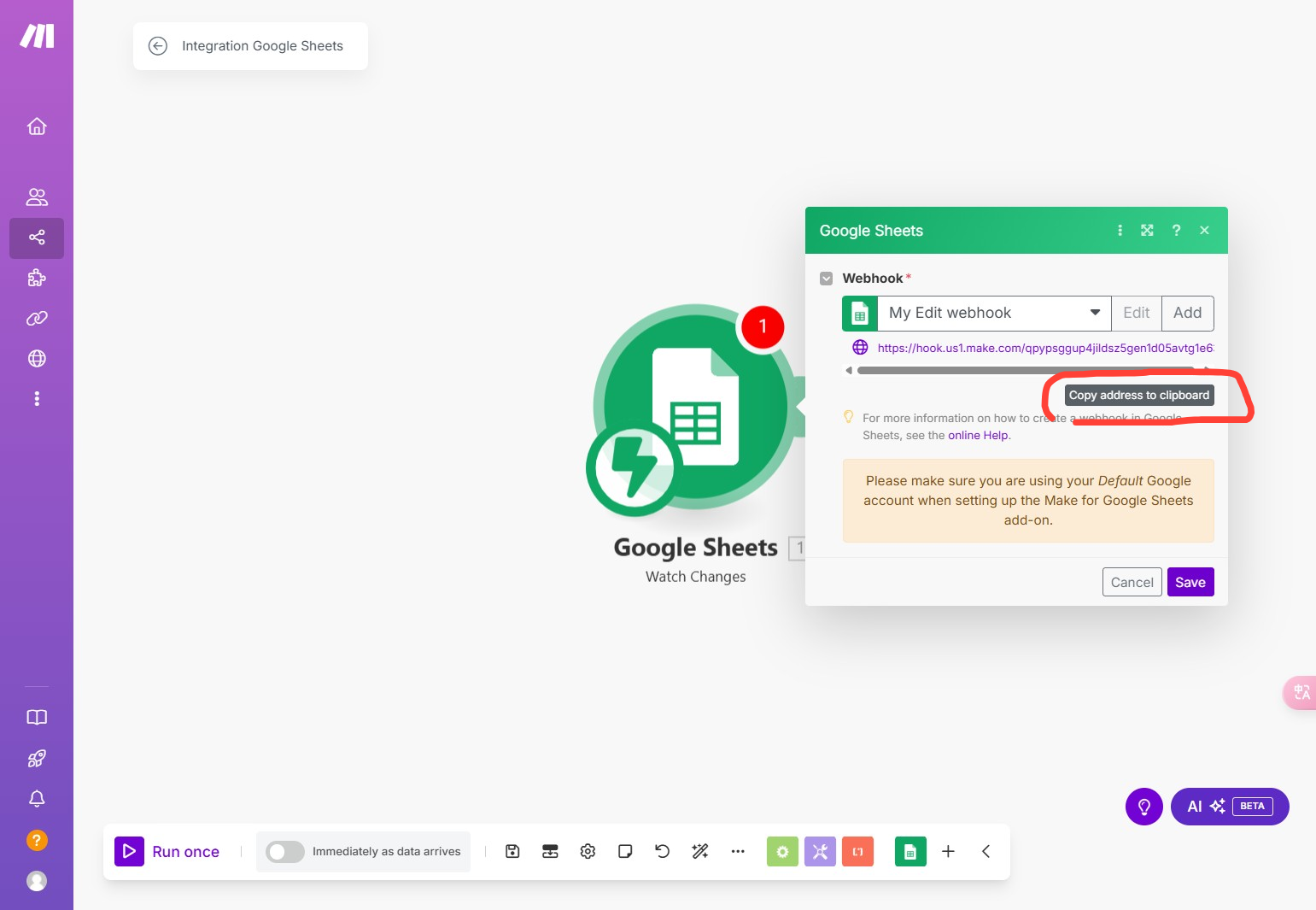
Task: Open the Webhooks globe icon in the sidebar
Action: 37,359
